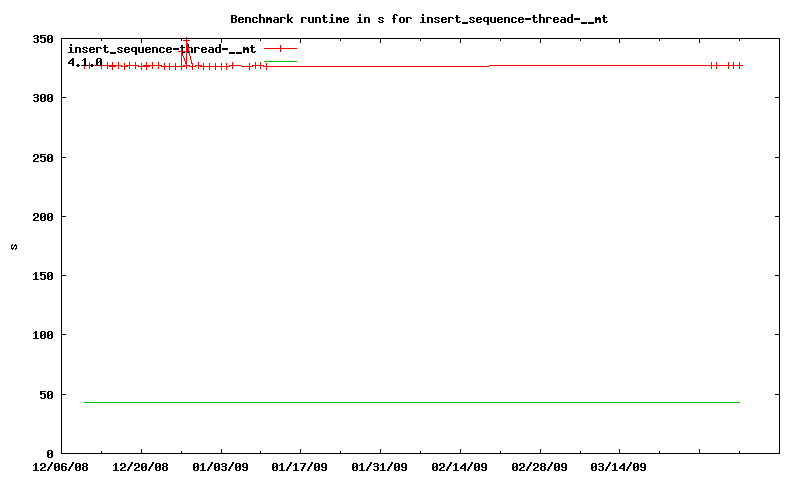Image resolution: width=800 pixels, height=480 pixels.
Task: Select the insert_sequence-thread-__mt legend label
Action: click(161, 48)
